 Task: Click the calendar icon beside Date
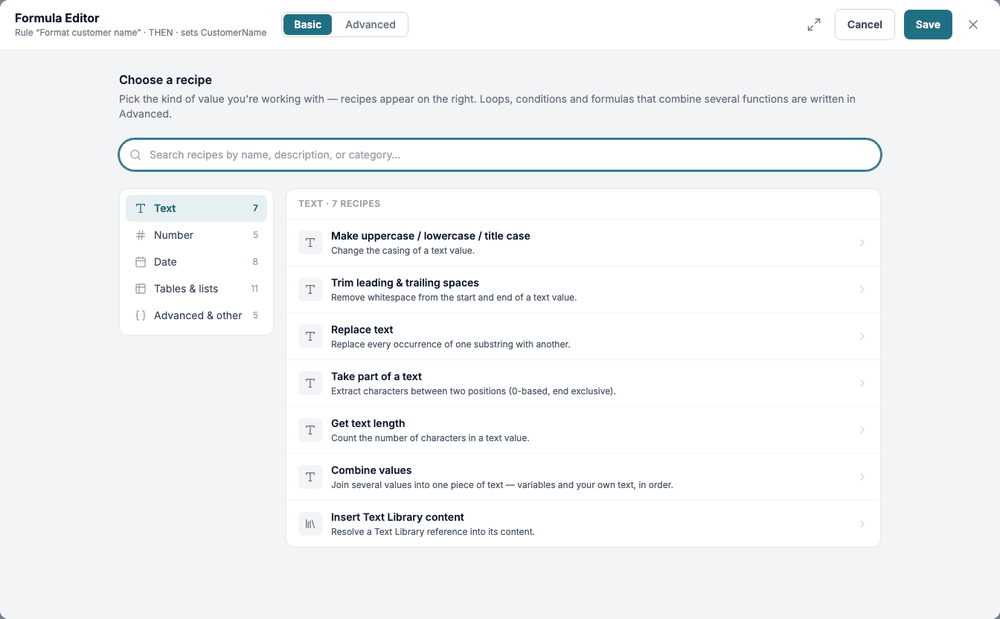click(140, 262)
